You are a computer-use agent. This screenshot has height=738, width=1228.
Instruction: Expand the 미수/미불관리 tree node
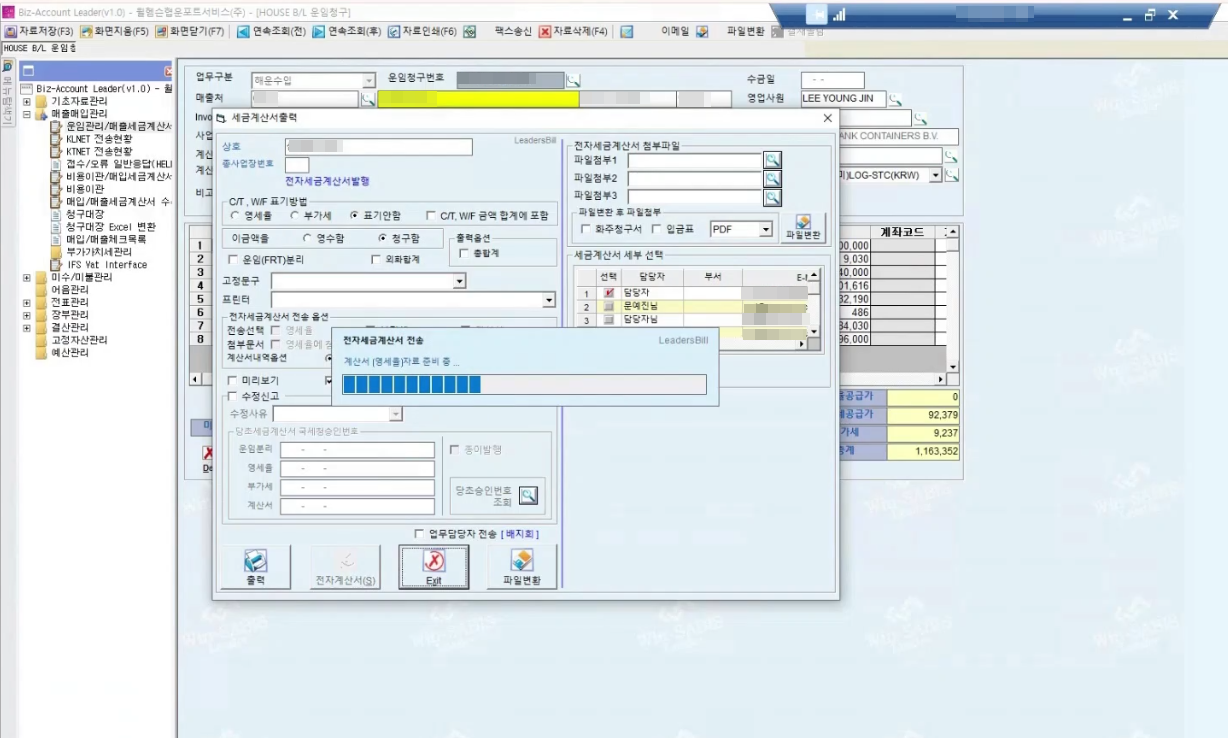point(27,277)
